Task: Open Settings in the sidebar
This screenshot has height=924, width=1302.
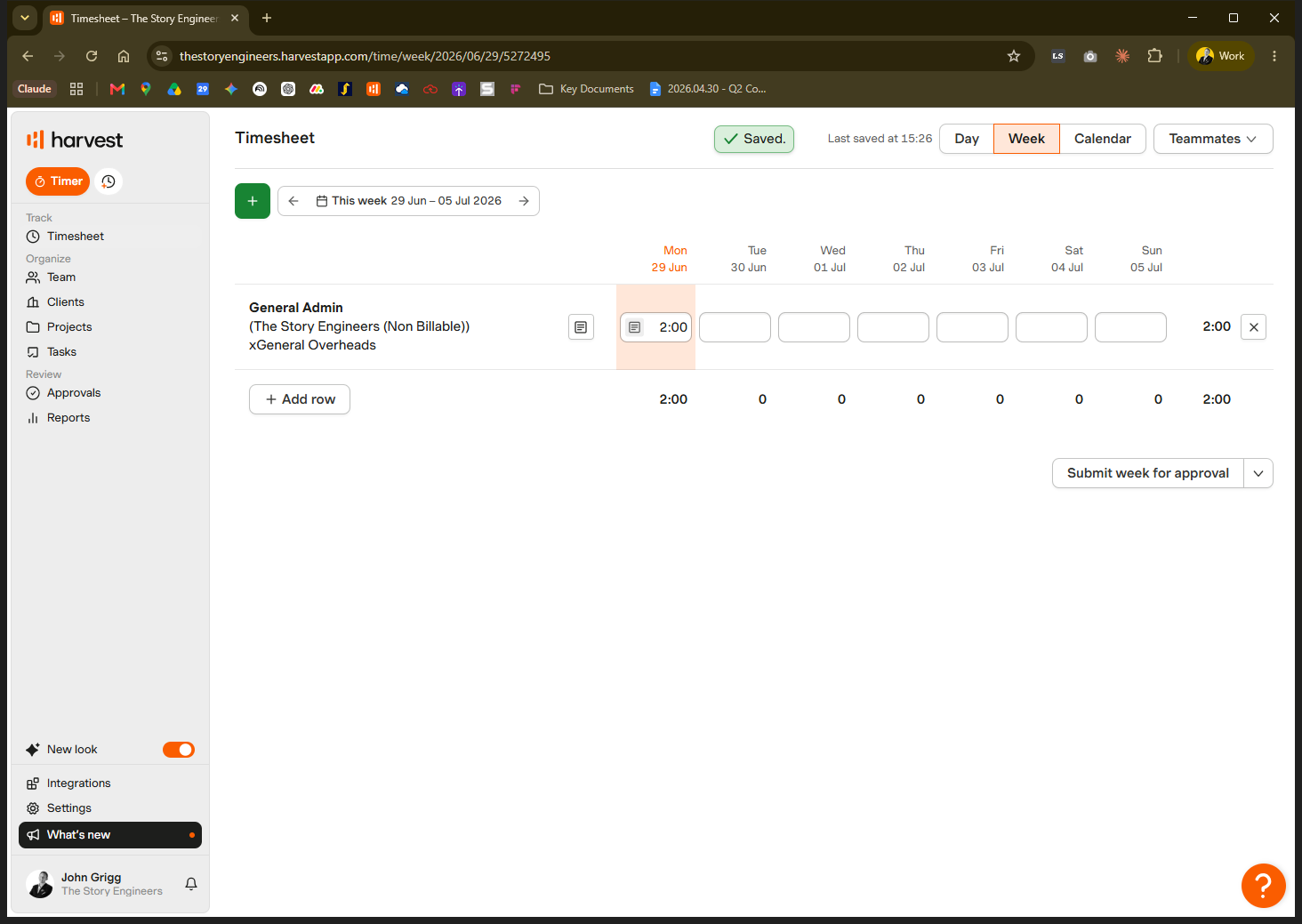Action: point(69,808)
